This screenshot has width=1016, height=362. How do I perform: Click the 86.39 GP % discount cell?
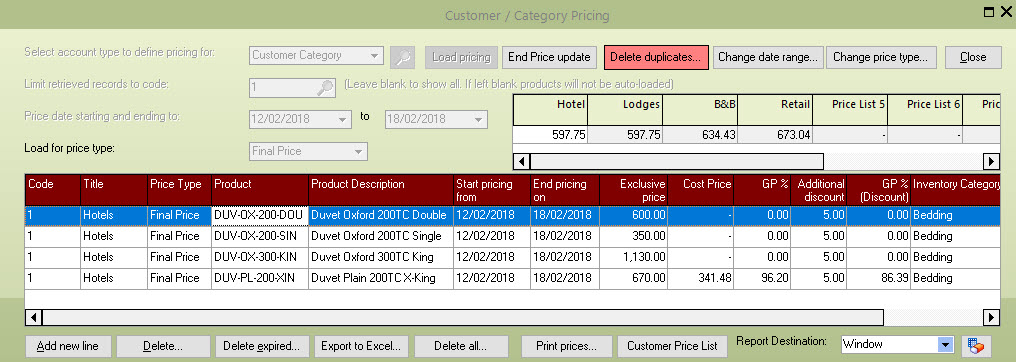point(879,278)
